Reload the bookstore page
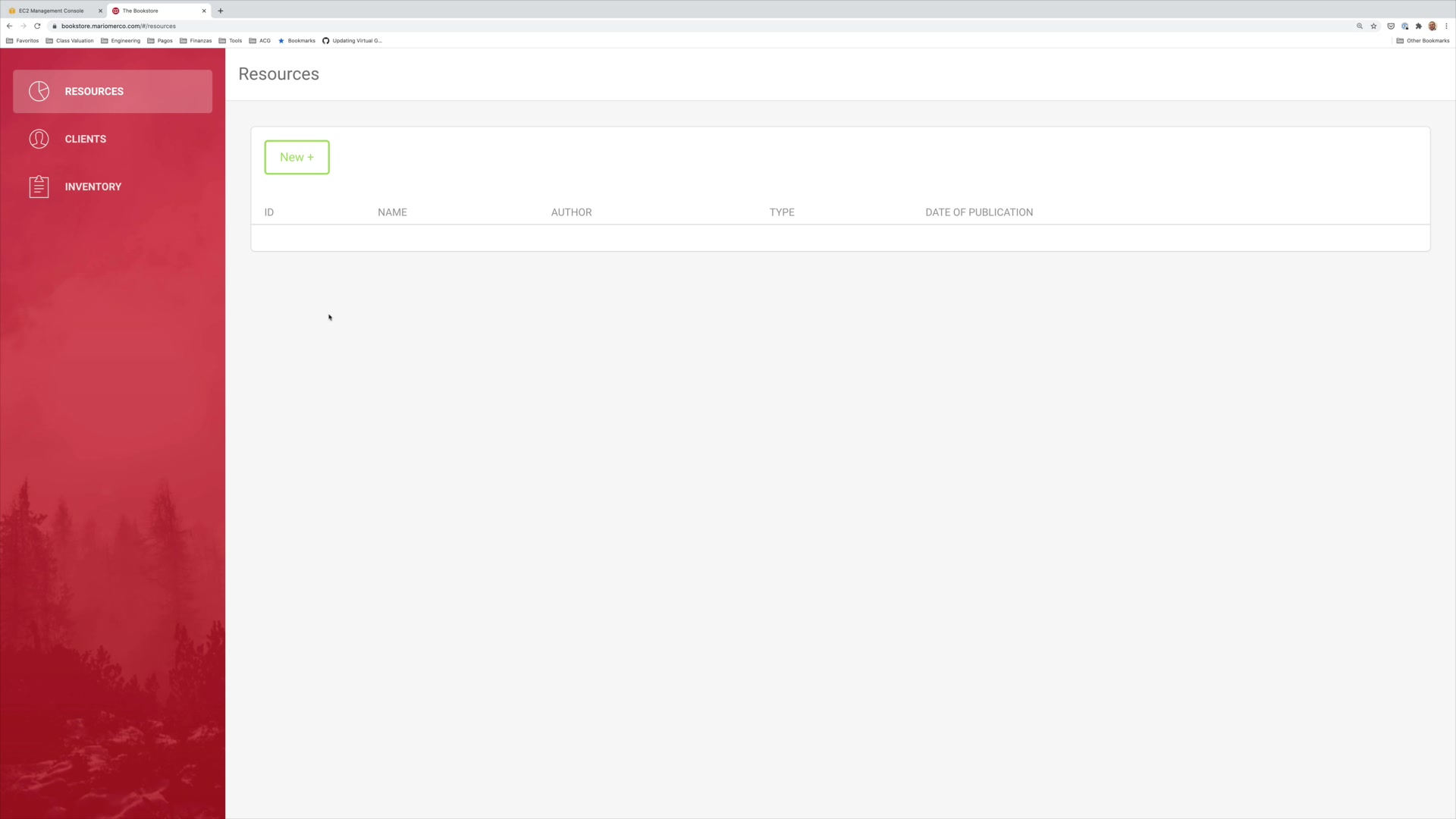Viewport: 1456px width, 819px height. pyautogui.click(x=37, y=26)
